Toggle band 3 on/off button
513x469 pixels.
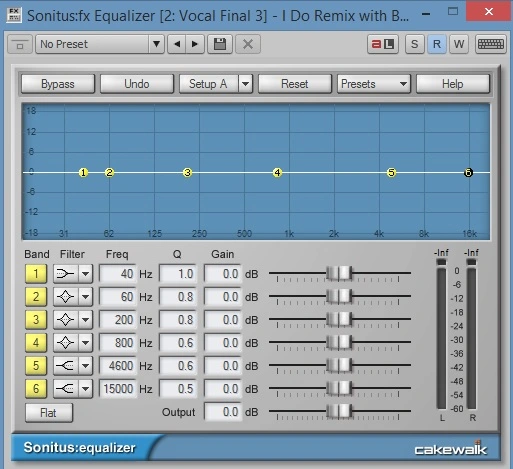[36, 320]
